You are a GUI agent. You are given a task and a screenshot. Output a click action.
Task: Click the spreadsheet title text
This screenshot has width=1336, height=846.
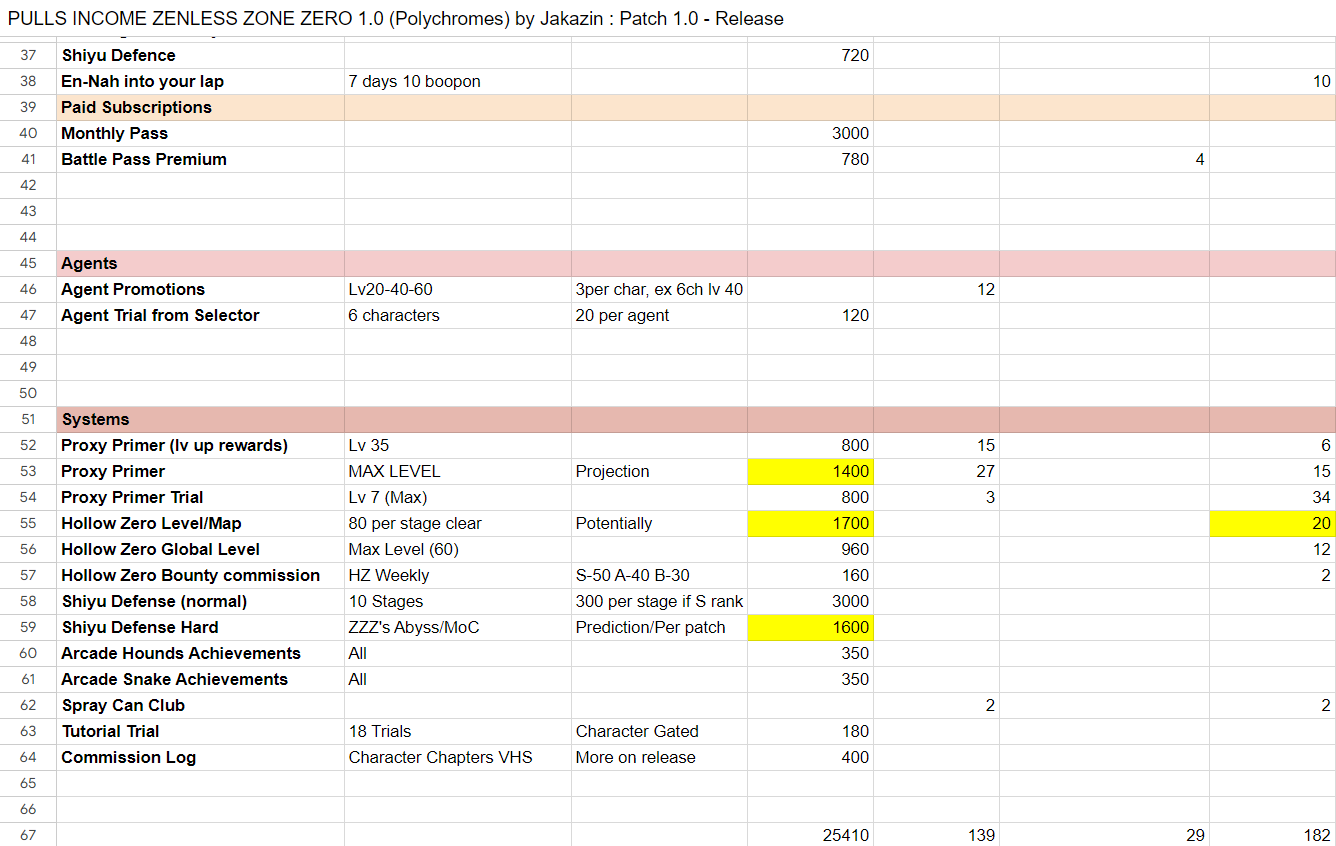click(396, 19)
